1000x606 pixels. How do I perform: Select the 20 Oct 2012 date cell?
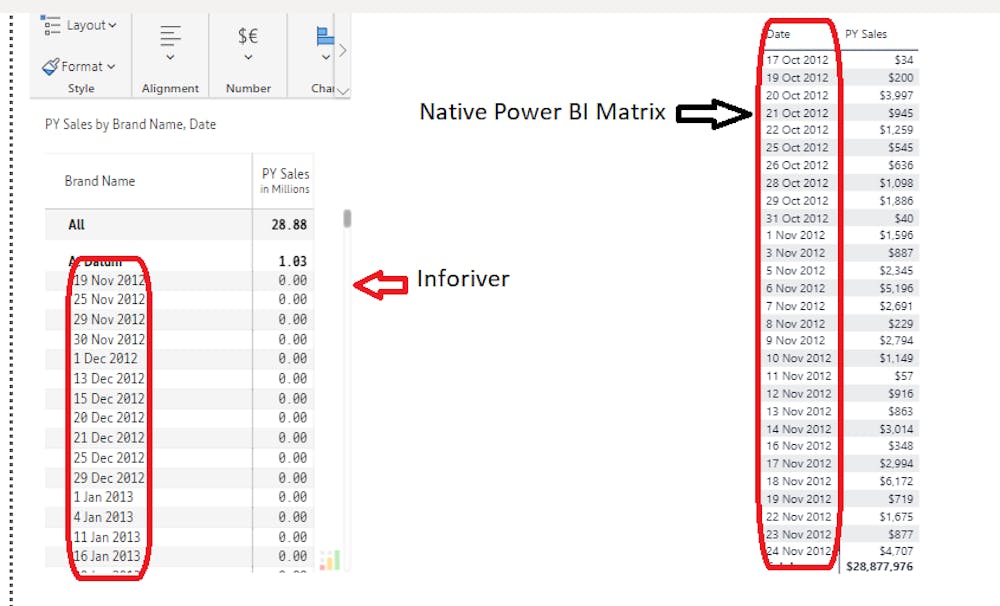point(797,96)
